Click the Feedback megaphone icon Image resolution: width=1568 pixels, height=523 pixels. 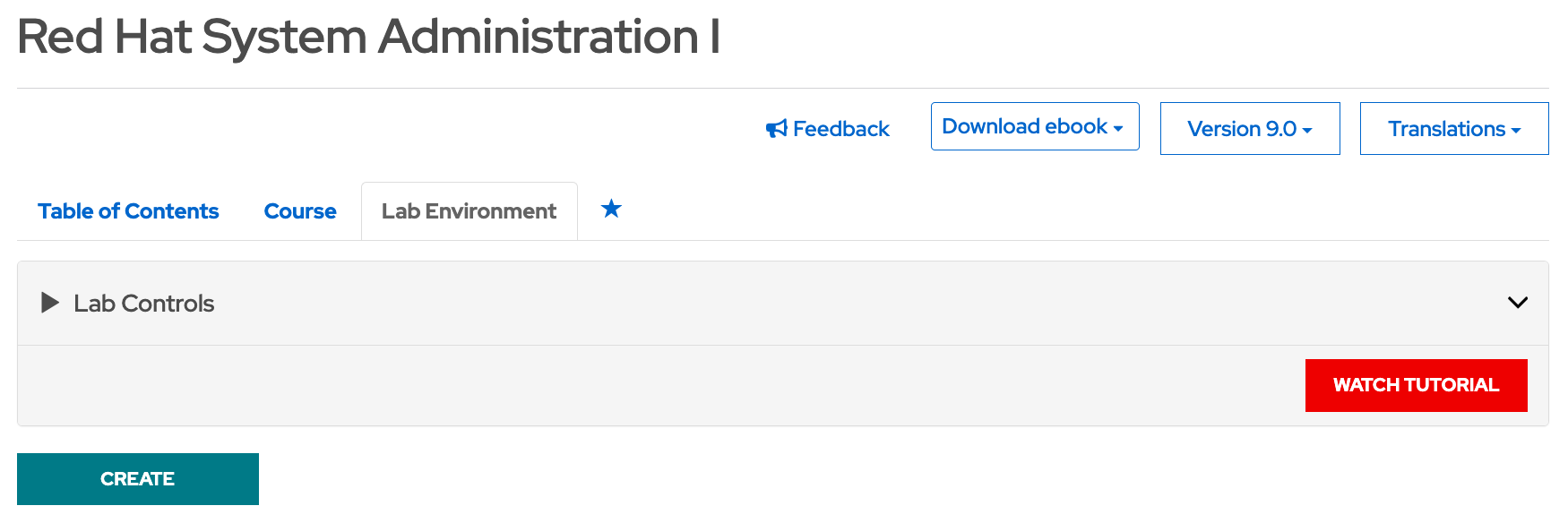(776, 128)
